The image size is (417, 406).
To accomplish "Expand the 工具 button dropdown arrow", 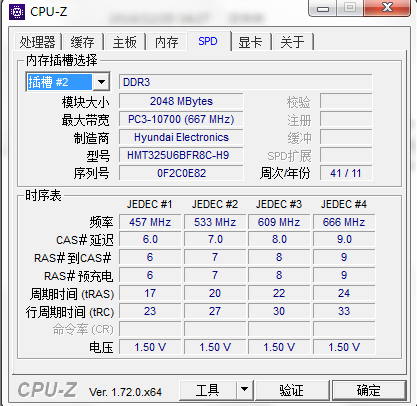I will [x=244, y=389].
